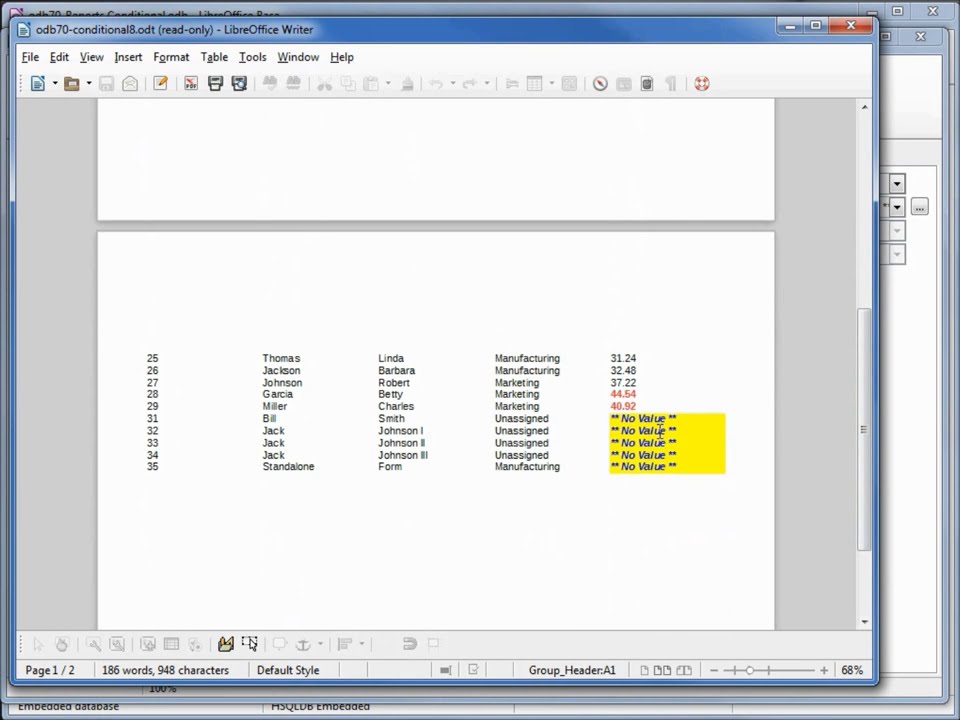Click the Spelling and Grammar icon
This screenshot has width=960, height=720.
[x=269, y=84]
